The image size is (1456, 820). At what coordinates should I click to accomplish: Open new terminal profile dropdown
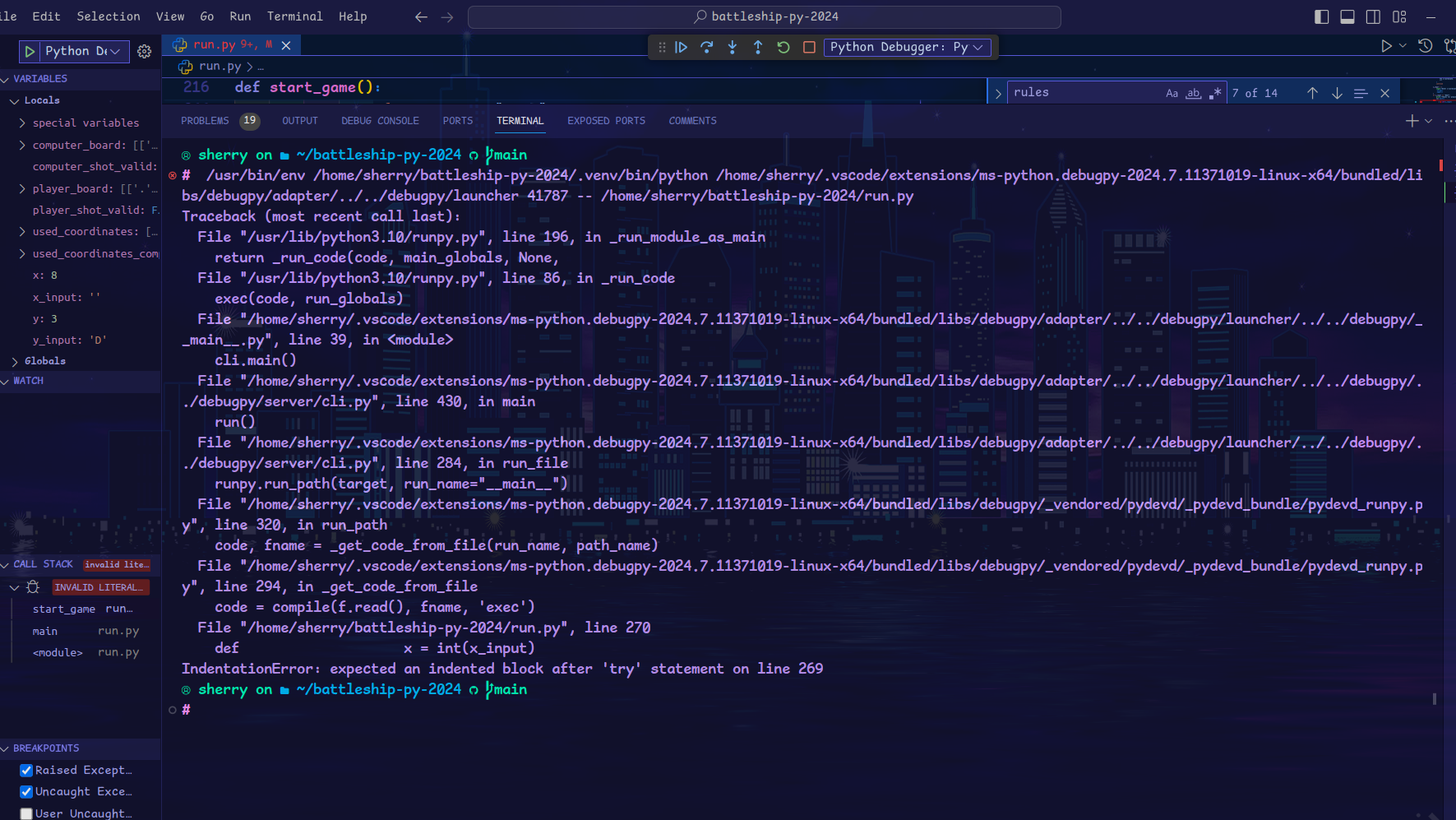(1428, 121)
